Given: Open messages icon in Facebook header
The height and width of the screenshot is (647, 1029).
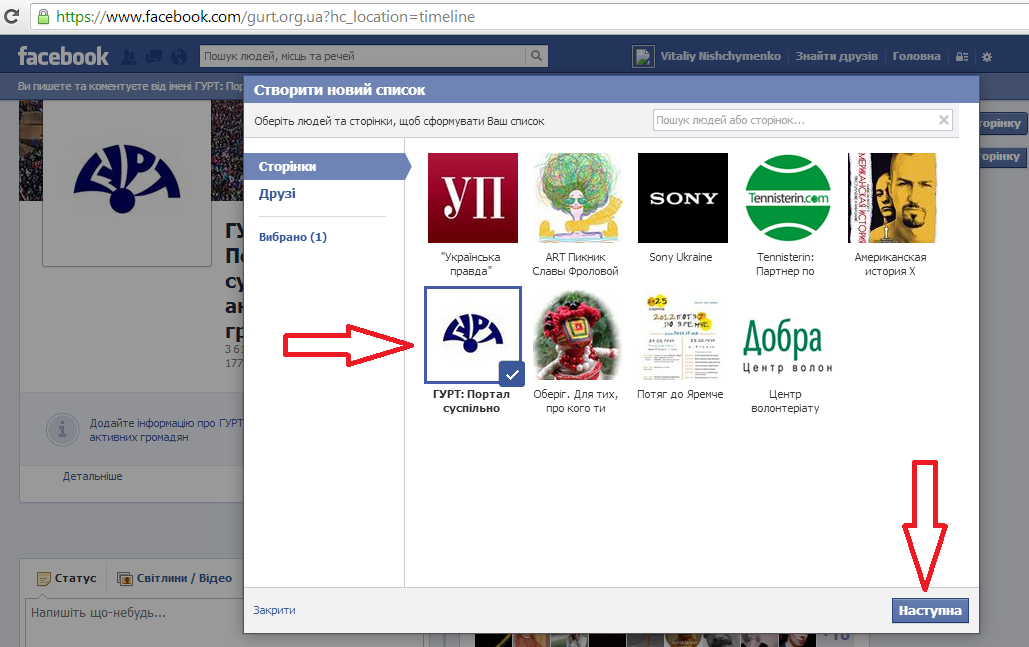Looking at the screenshot, I should (154, 57).
